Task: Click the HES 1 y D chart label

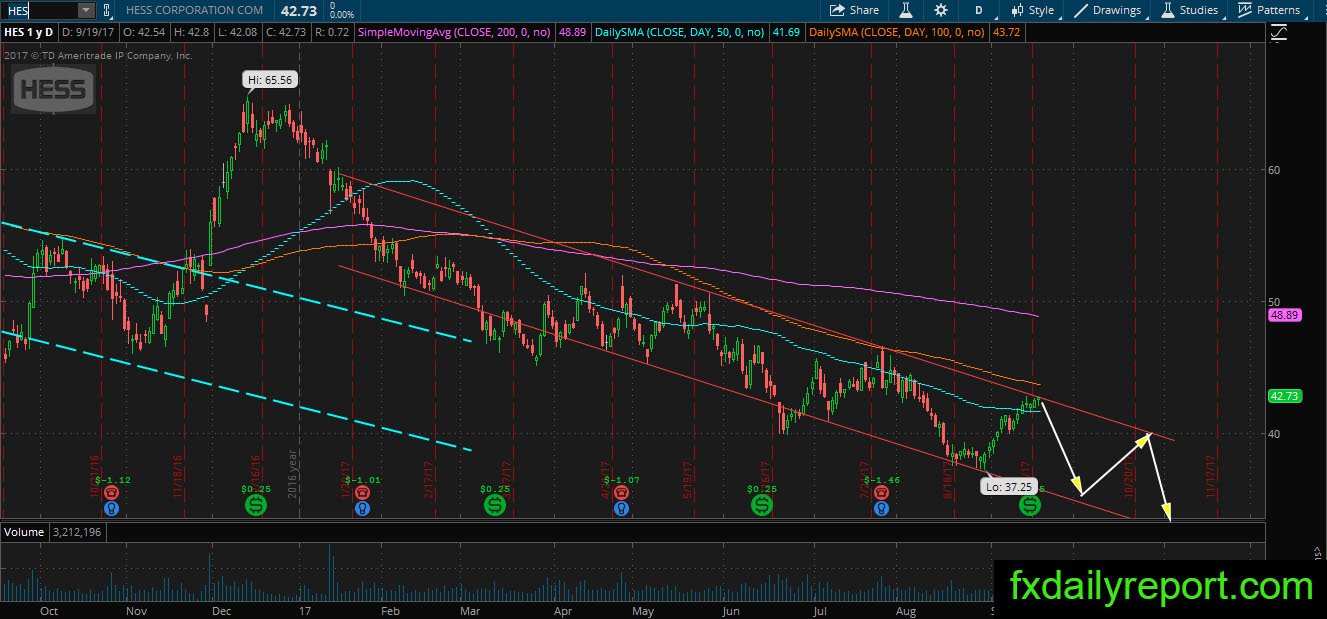Action: tap(29, 33)
